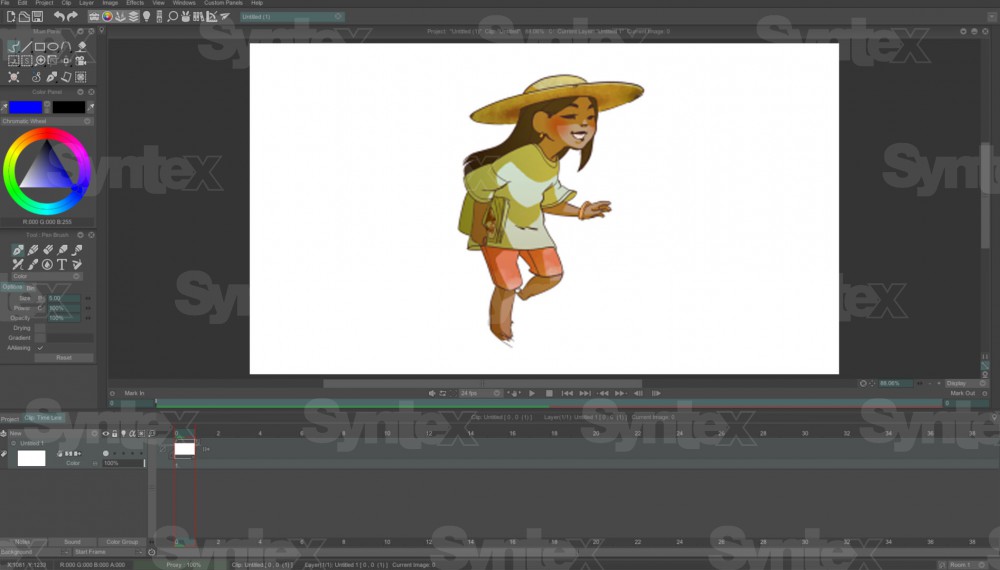This screenshot has width=1000, height=570.
Task: Select the Text tool in brush panel
Action: click(61, 264)
